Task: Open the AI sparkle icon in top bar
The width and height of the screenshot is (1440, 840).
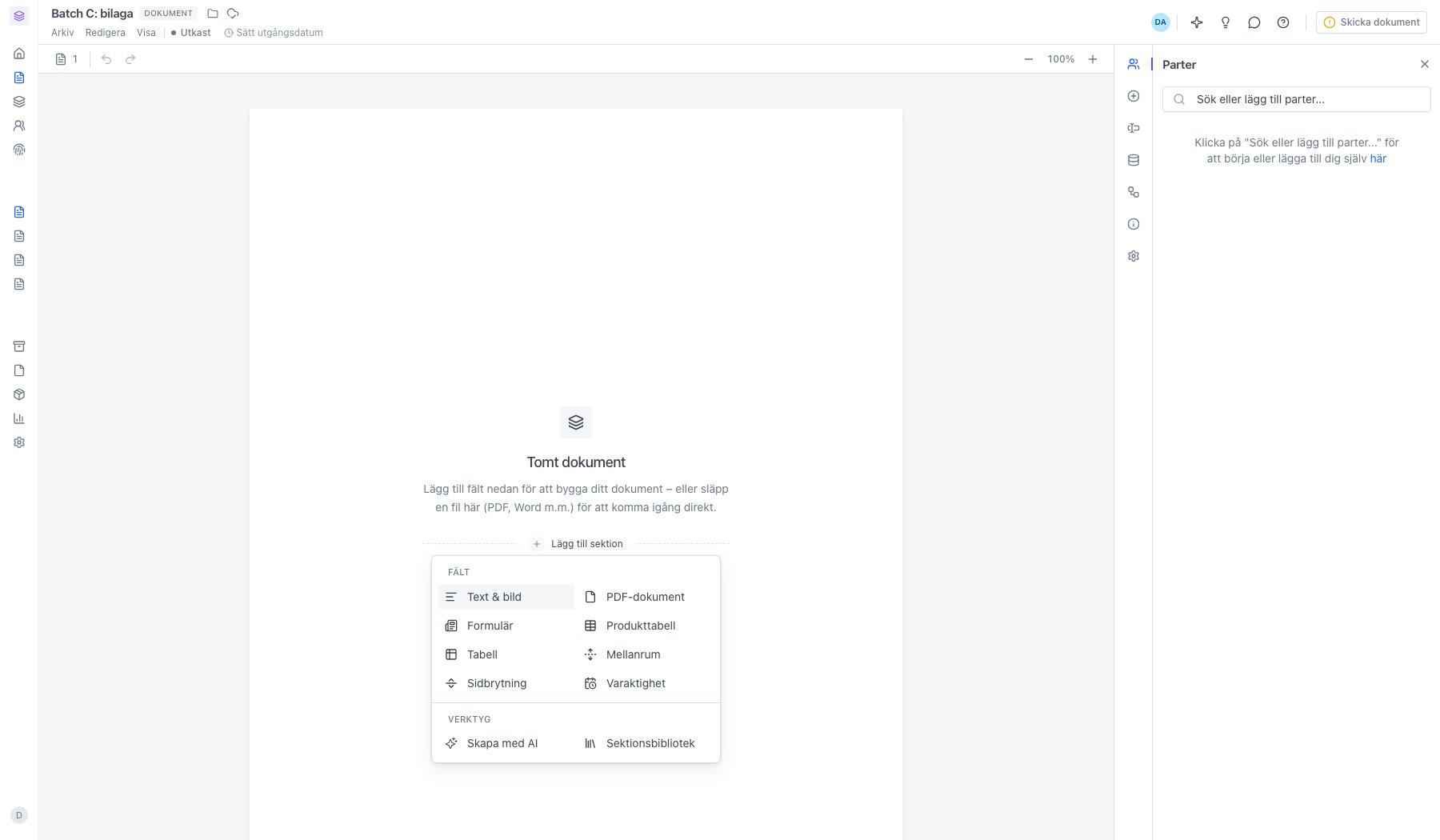Action: coord(1197,22)
